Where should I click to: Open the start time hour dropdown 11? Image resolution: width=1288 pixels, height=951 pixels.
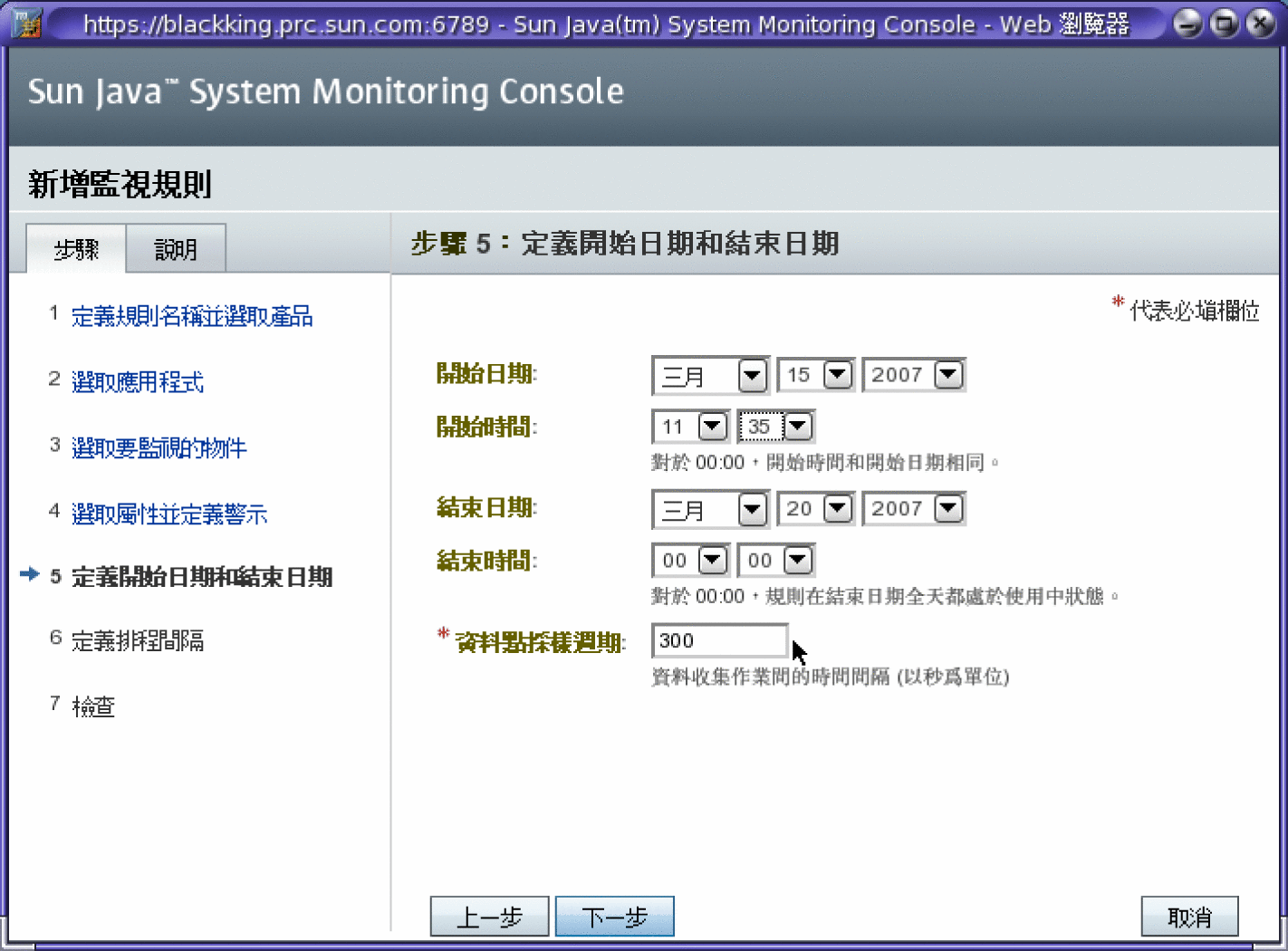point(690,427)
